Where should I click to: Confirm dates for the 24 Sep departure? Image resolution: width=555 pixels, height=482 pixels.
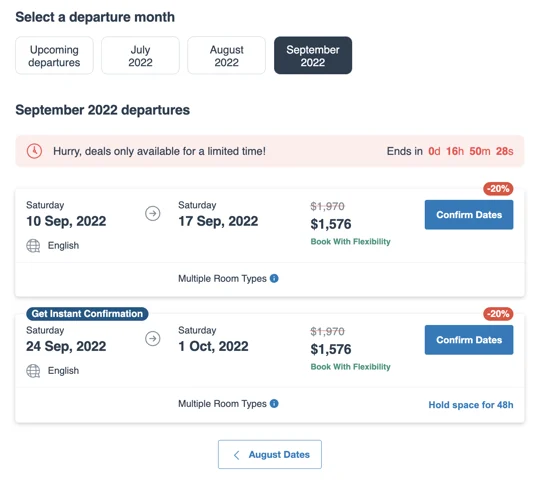(469, 340)
